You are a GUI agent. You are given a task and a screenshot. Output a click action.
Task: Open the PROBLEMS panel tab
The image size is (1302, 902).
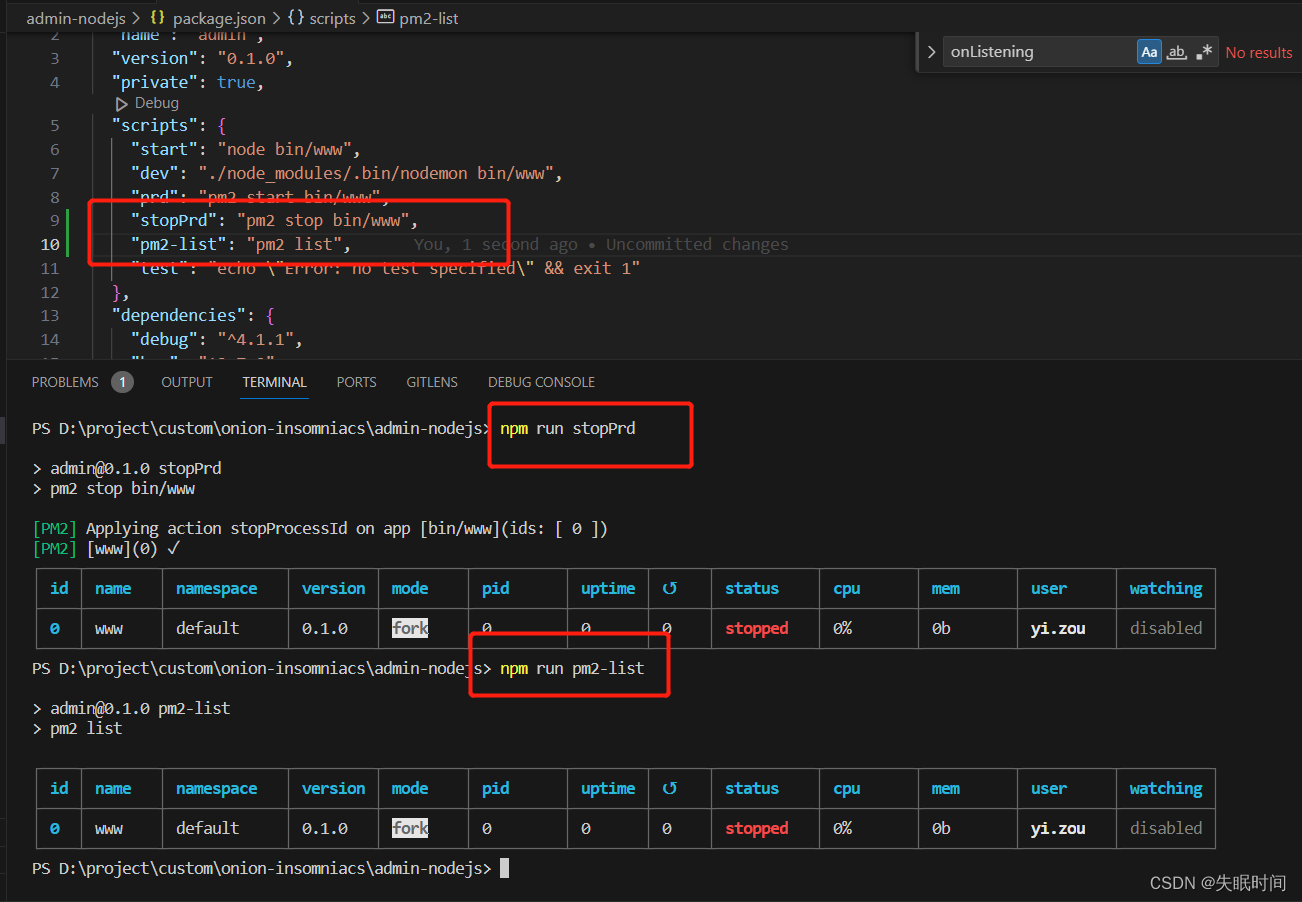pyautogui.click(x=65, y=382)
